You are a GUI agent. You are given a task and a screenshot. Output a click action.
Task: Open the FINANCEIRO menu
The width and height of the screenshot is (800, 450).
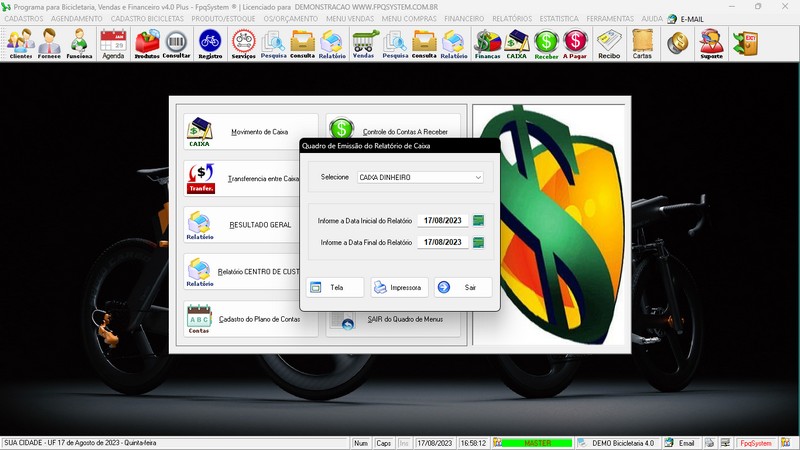[464, 19]
